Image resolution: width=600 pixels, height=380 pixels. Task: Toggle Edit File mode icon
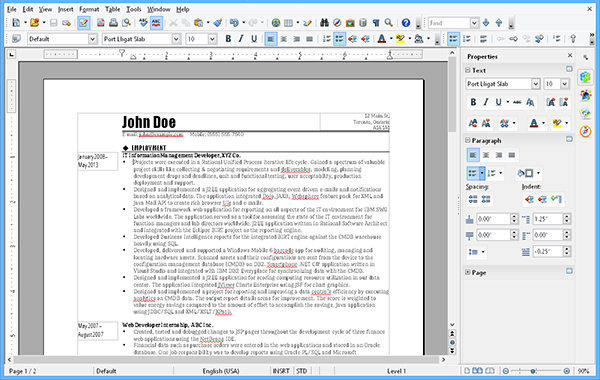click(83, 23)
